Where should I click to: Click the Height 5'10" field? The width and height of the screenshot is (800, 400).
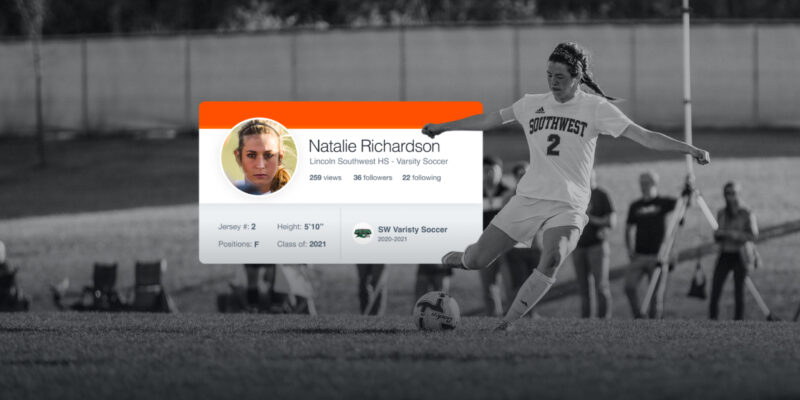pos(300,227)
